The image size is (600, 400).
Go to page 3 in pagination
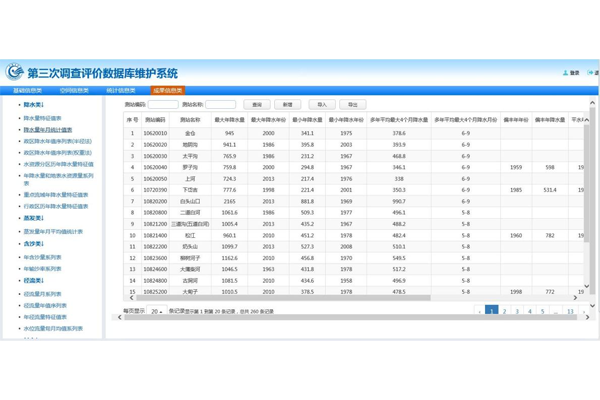coord(517,312)
